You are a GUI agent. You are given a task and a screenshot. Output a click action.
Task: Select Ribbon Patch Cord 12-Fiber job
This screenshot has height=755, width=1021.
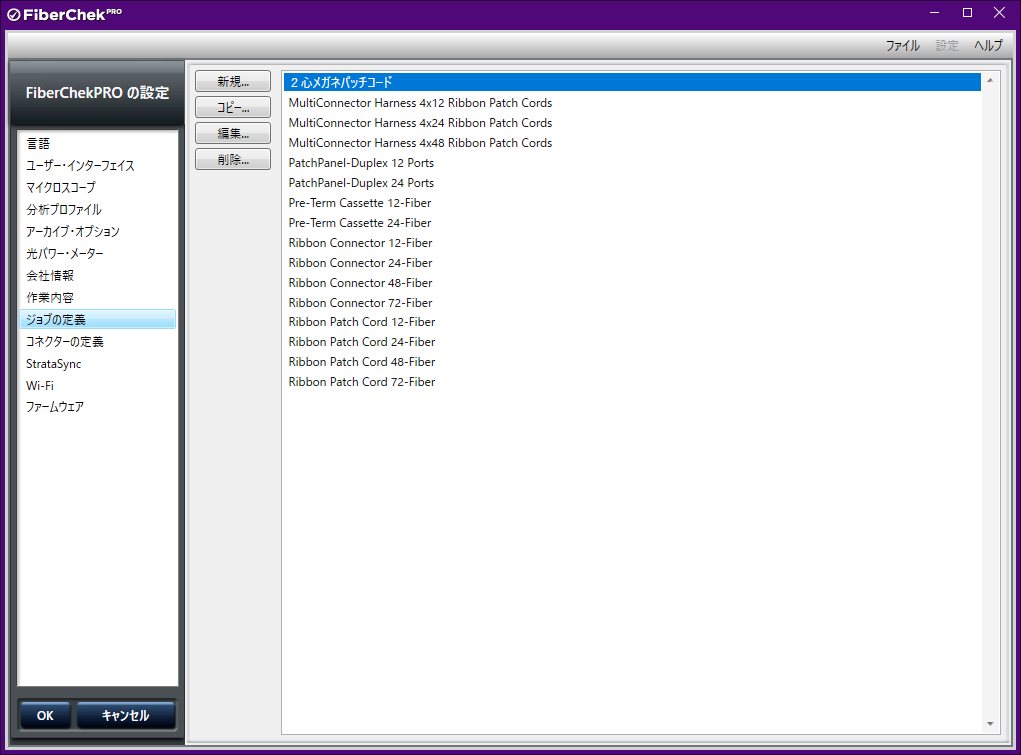[x=632, y=322]
